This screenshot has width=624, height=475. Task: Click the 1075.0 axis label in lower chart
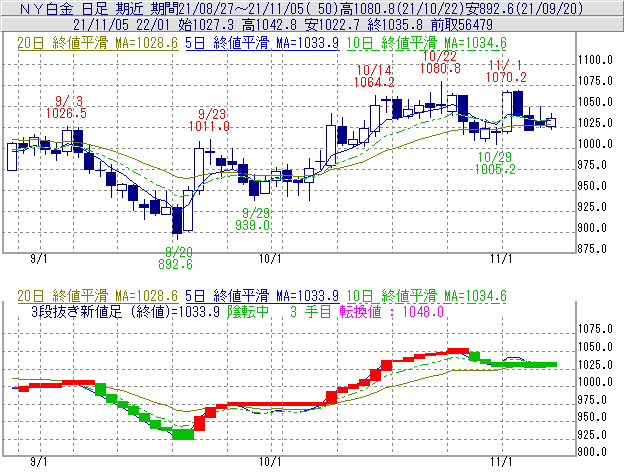tap(595, 329)
